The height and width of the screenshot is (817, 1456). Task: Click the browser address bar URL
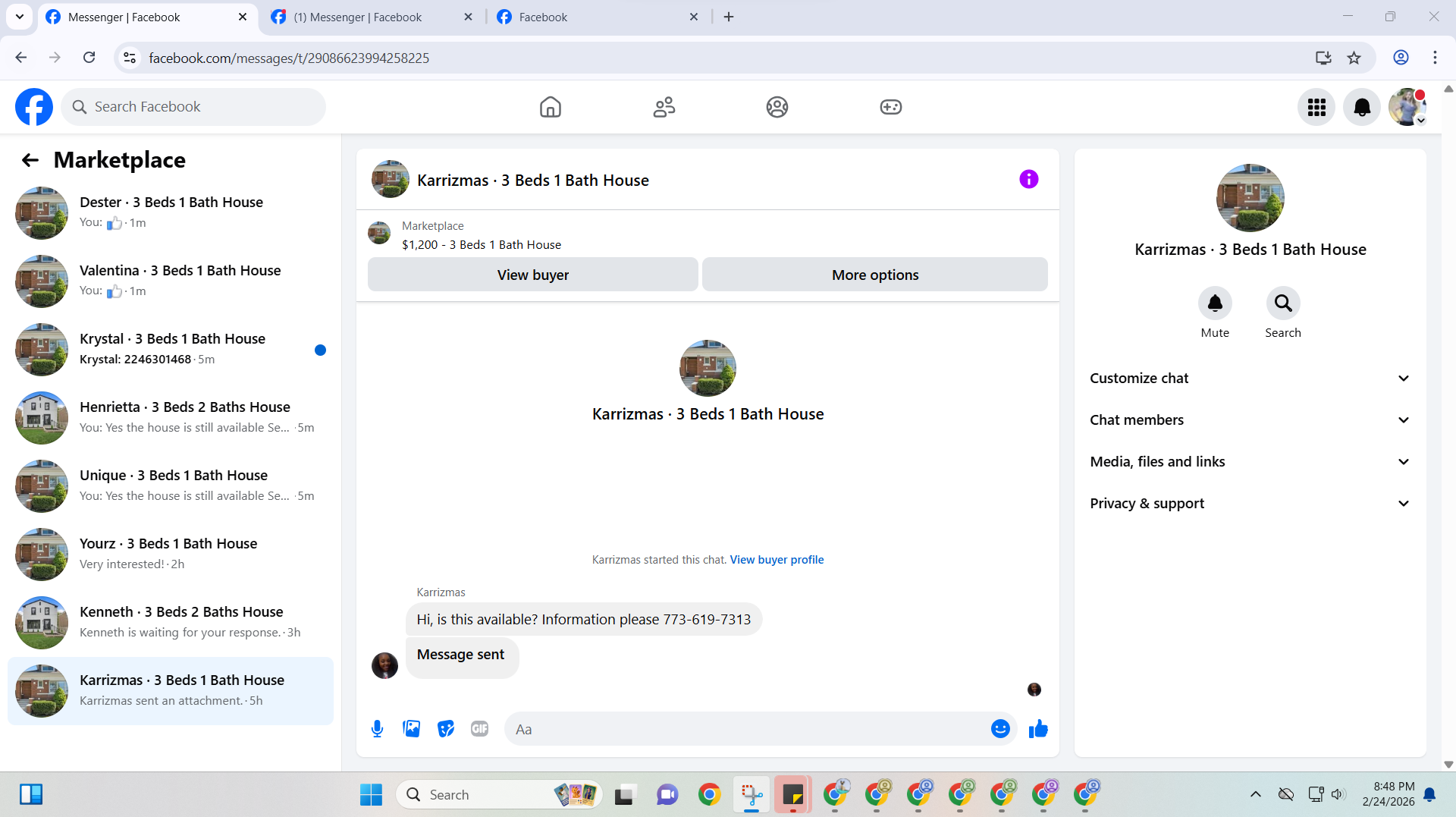click(288, 58)
